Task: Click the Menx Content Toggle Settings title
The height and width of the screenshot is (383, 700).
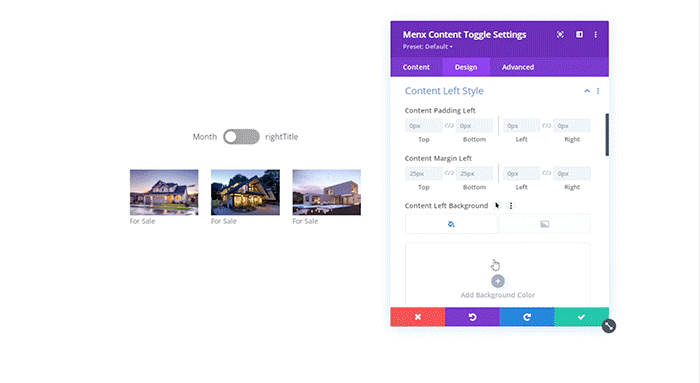Action: coord(464,35)
